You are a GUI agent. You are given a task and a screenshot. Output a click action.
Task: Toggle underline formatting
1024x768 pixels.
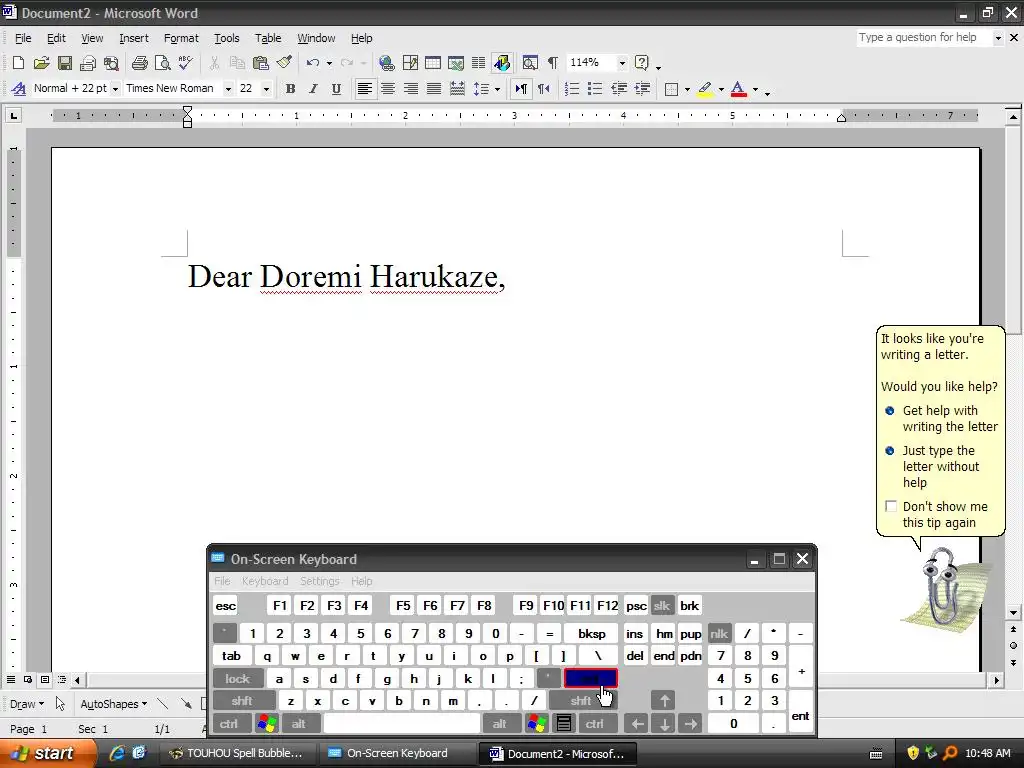(x=336, y=89)
